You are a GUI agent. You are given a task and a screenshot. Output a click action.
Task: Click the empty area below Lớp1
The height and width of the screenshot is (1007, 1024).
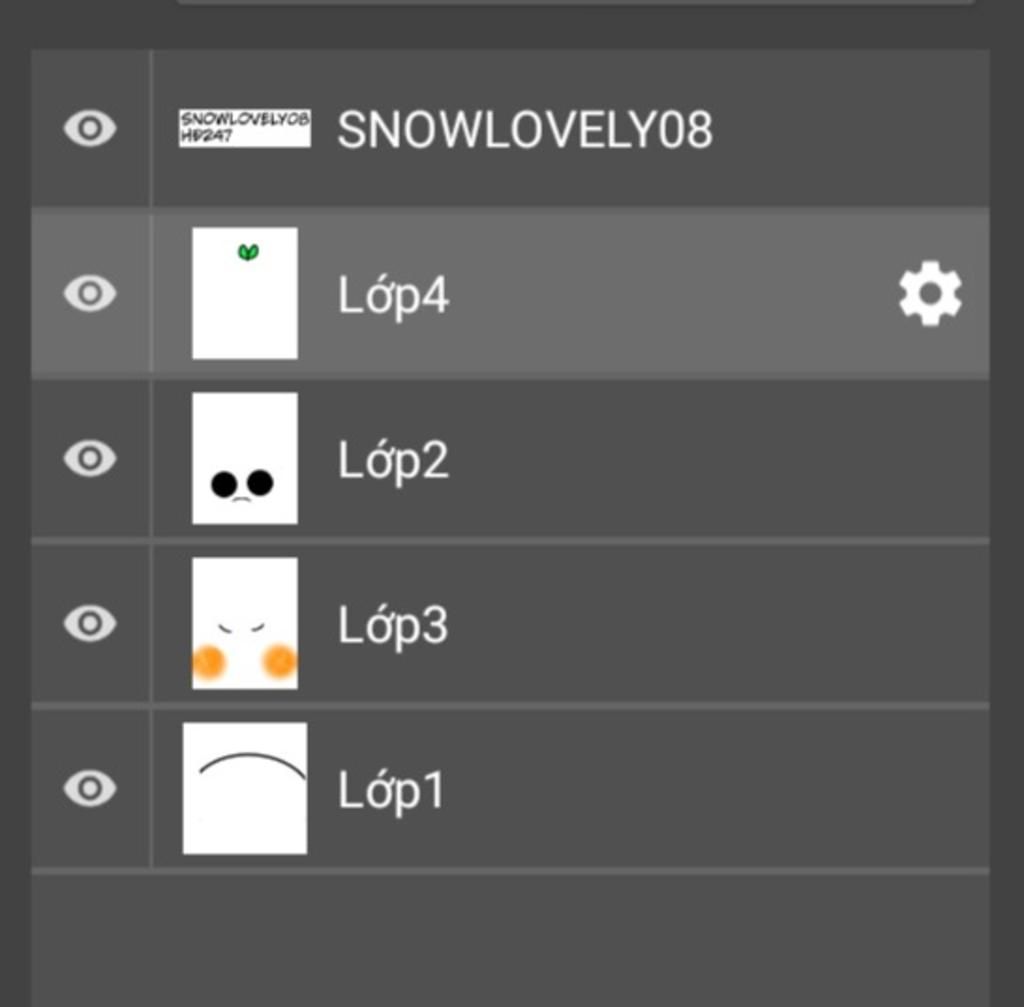510,940
